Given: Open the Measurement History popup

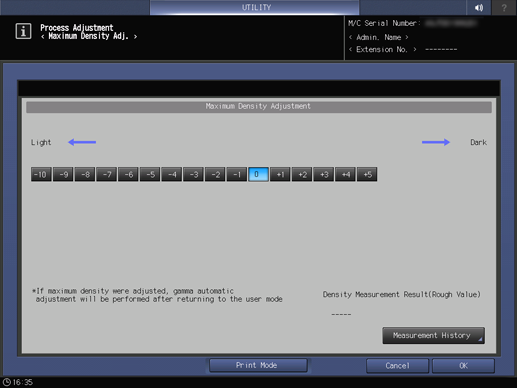Looking at the screenshot, I should (433, 335).
